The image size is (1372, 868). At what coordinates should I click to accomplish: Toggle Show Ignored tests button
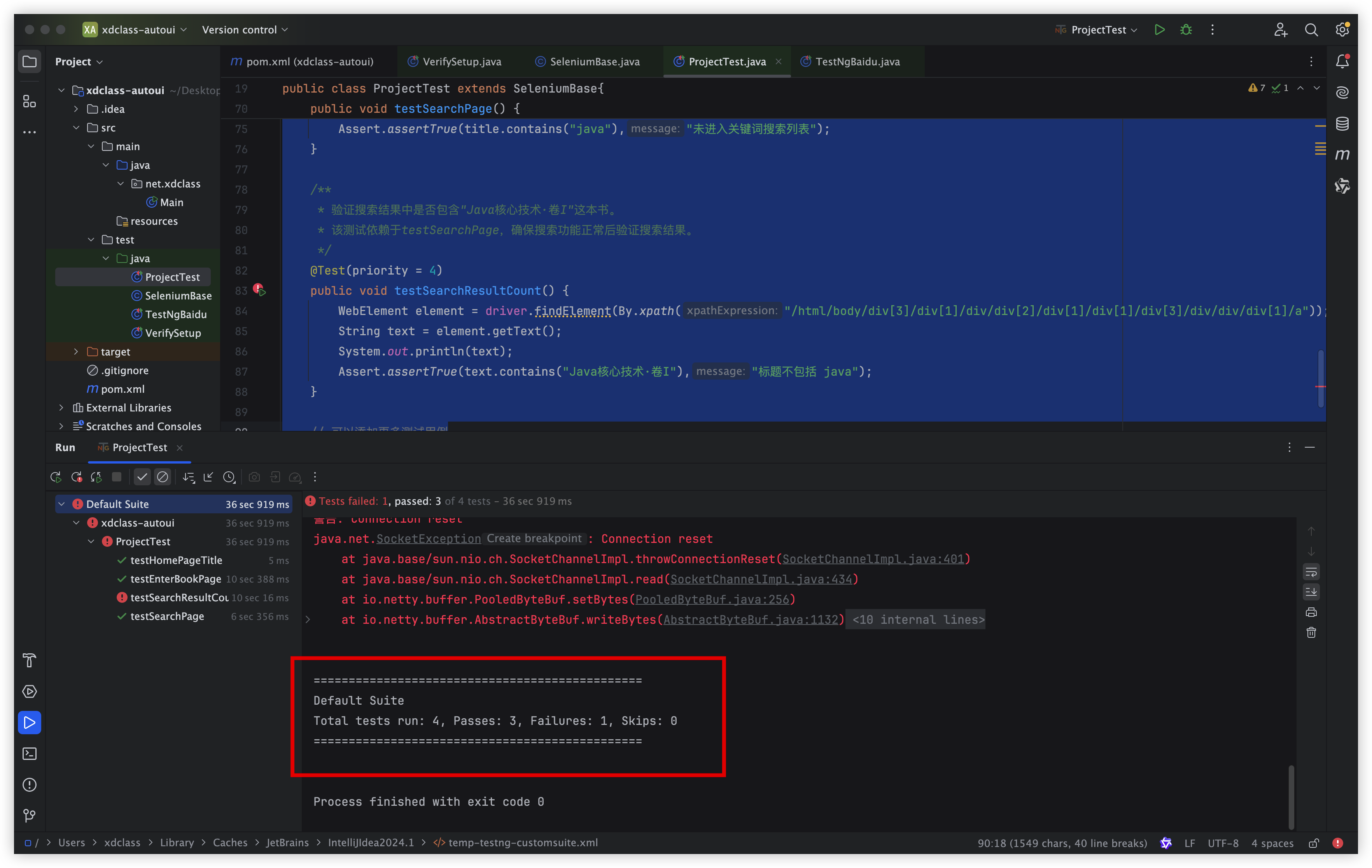pyautogui.click(x=163, y=477)
